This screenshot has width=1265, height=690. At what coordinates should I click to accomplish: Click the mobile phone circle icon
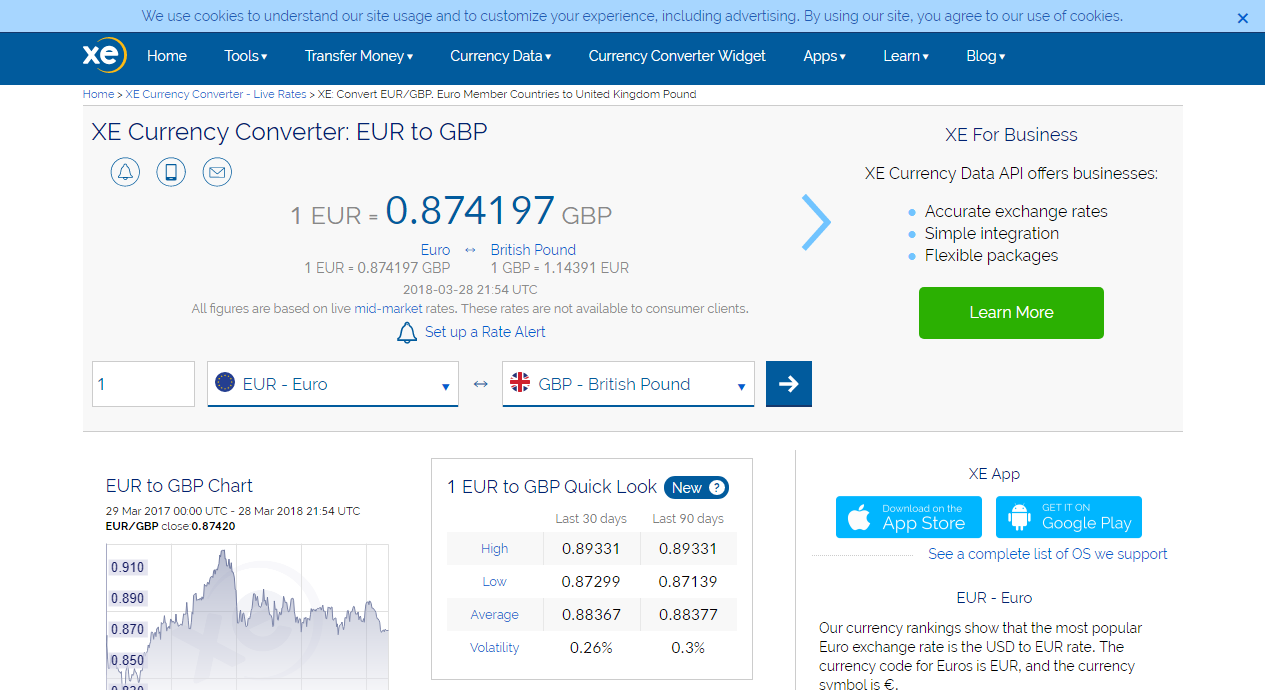(x=171, y=172)
